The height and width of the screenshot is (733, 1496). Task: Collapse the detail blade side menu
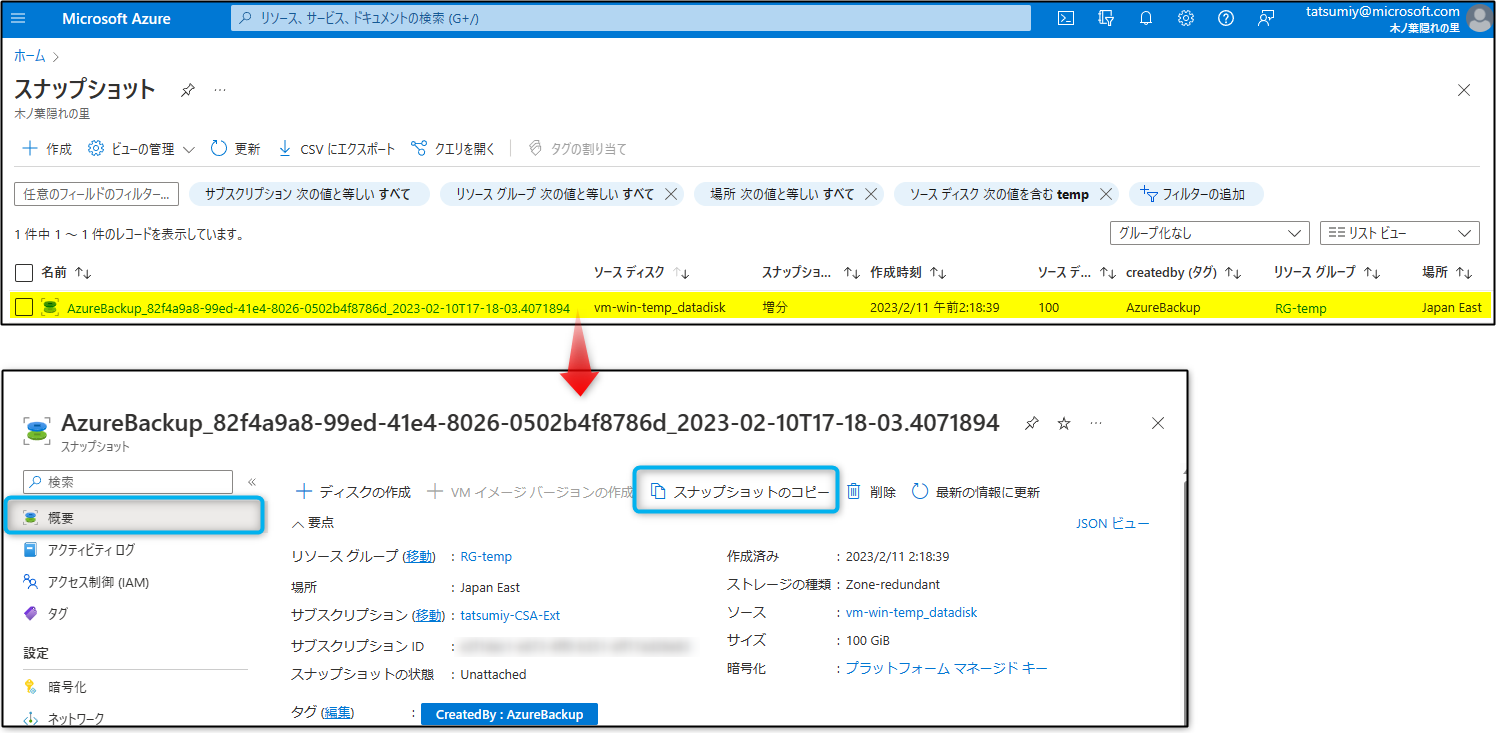(x=252, y=482)
